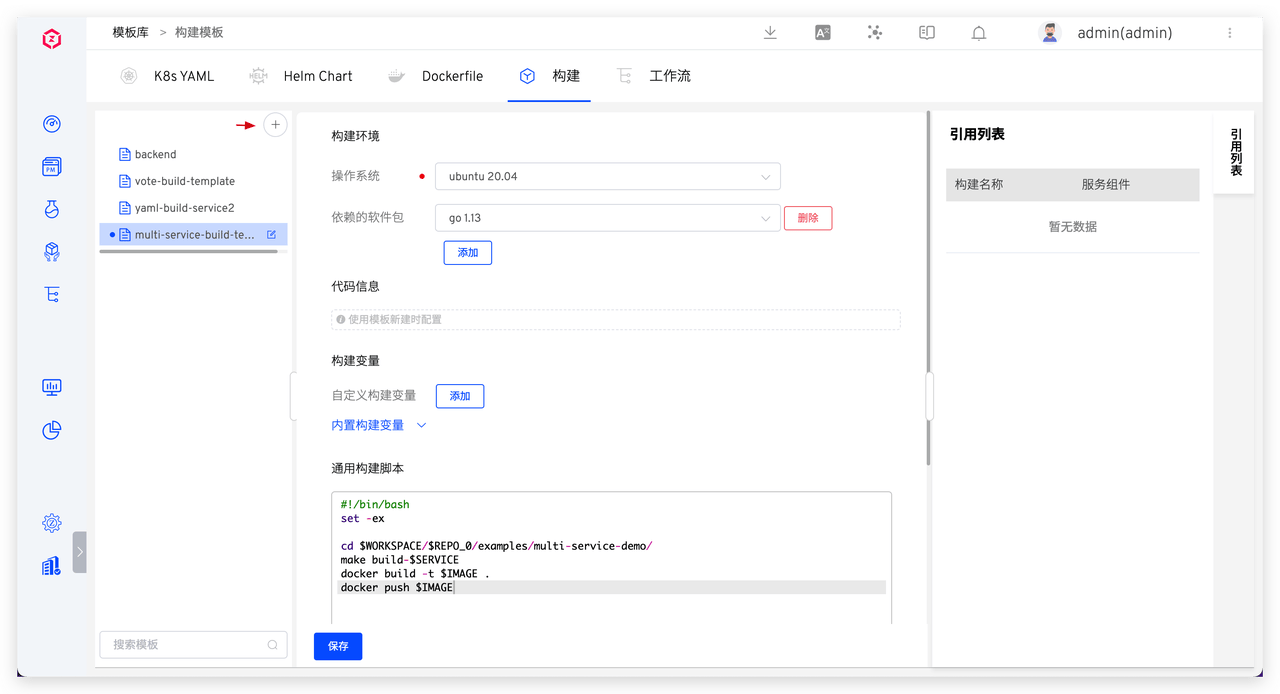The width and height of the screenshot is (1280, 694).
Task: Click the template list horizontal scrollbar
Action: (188, 251)
